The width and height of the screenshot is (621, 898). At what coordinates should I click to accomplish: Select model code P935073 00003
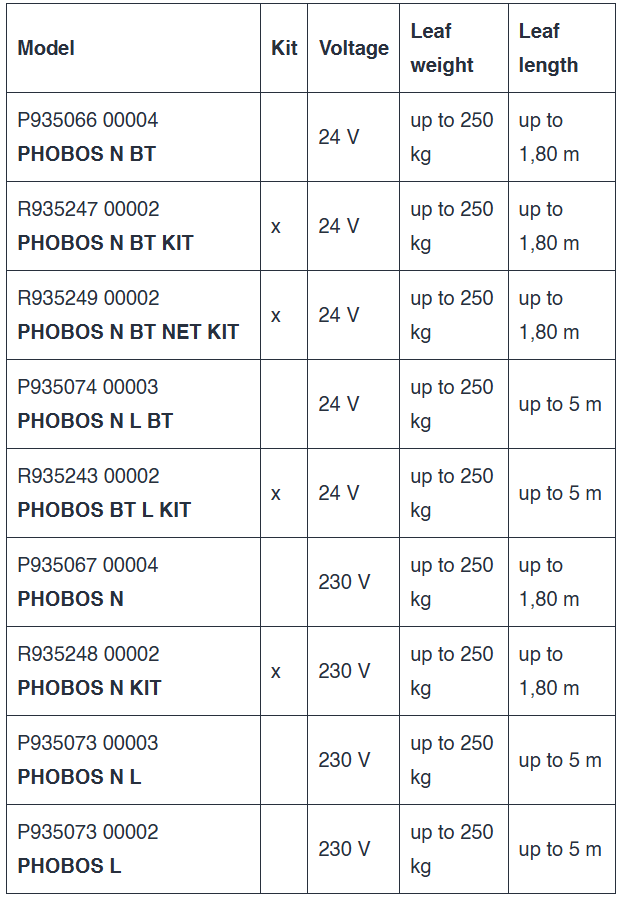tap(88, 743)
